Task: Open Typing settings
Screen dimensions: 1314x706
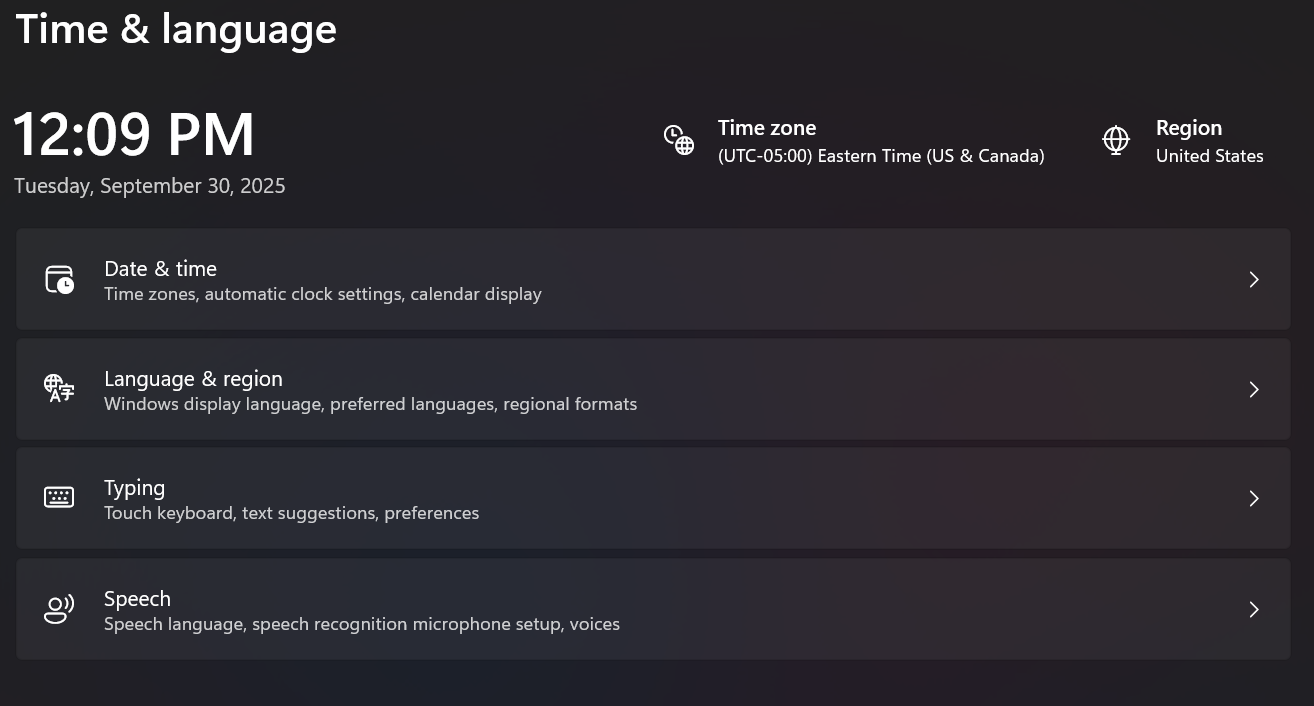Action: pyautogui.click(x=653, y=498)
